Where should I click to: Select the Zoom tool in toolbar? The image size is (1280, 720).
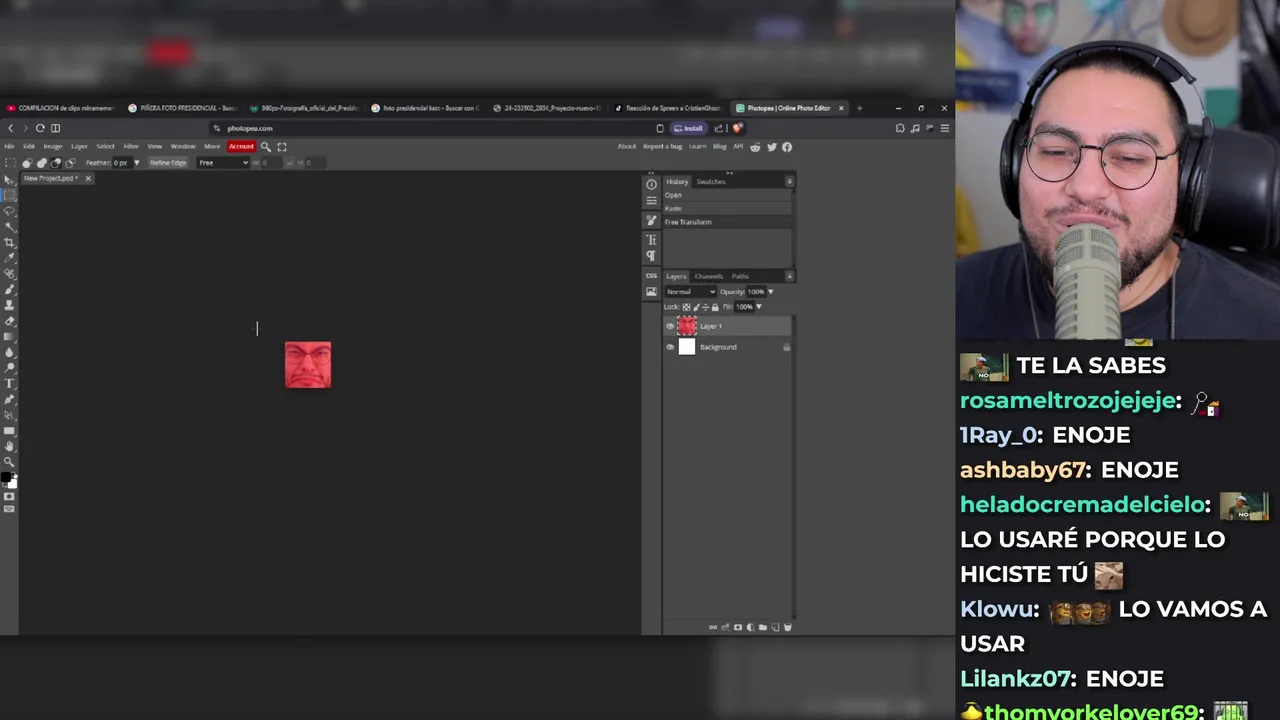[x=10, y=461]
